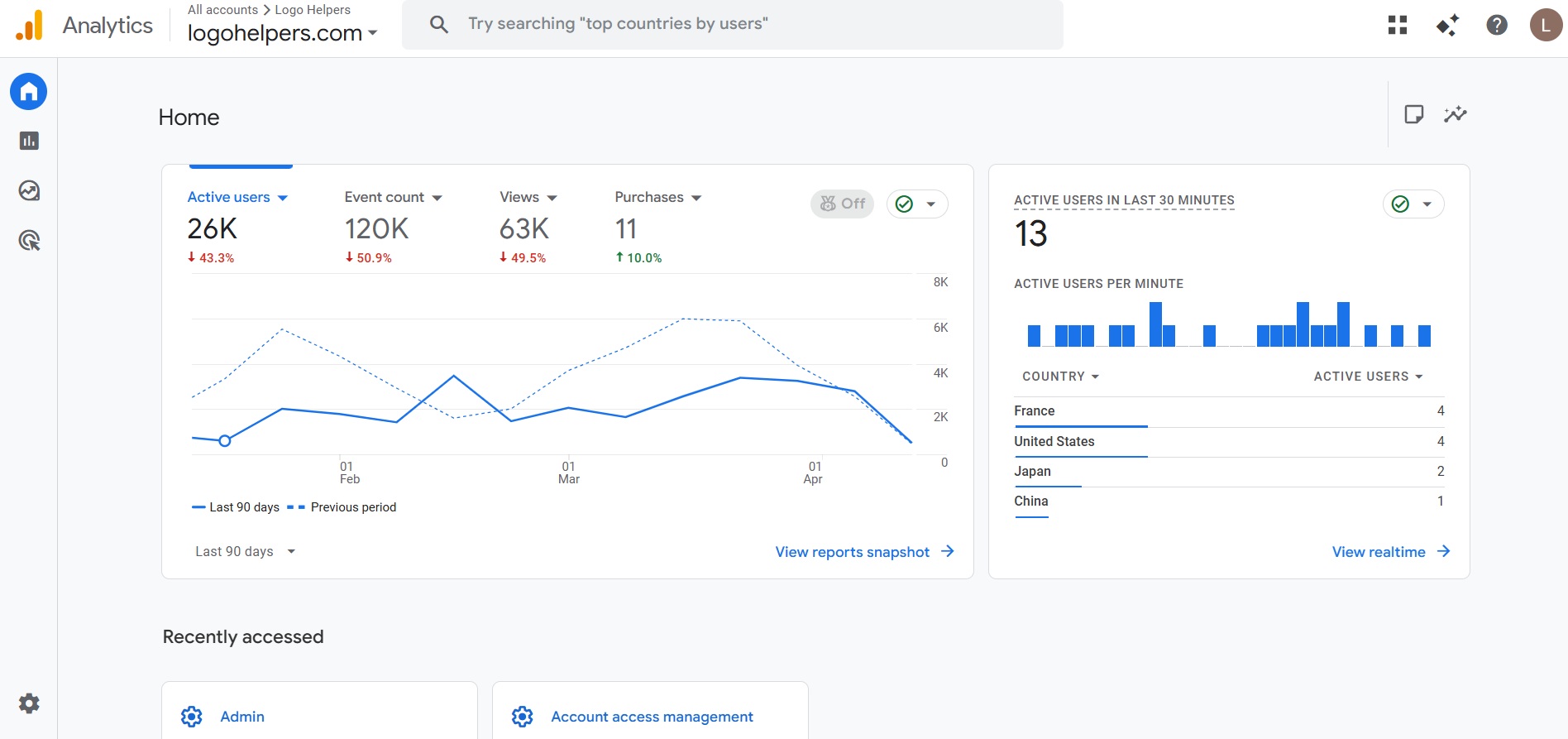Open data quality check dropdown on realtime card
This screenshot has width=1568, height=739.
(x=1413, y=204)
